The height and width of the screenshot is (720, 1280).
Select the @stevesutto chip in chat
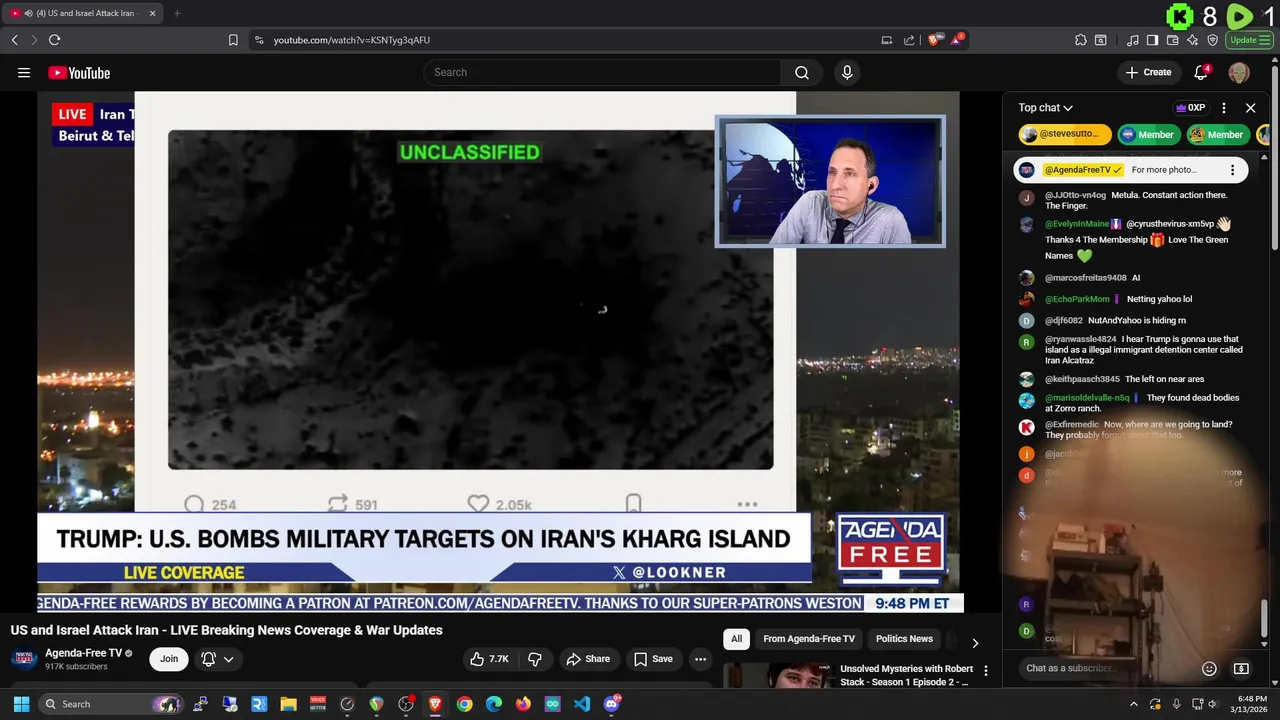1065,134
